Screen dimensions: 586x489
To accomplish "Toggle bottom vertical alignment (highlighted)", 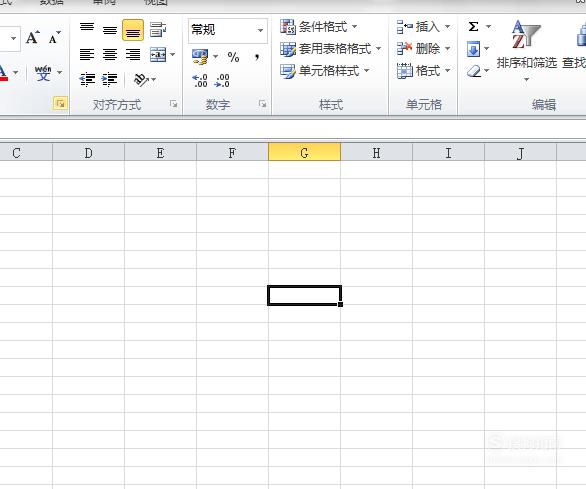I will pyautogui.click(x=133, y=30).
